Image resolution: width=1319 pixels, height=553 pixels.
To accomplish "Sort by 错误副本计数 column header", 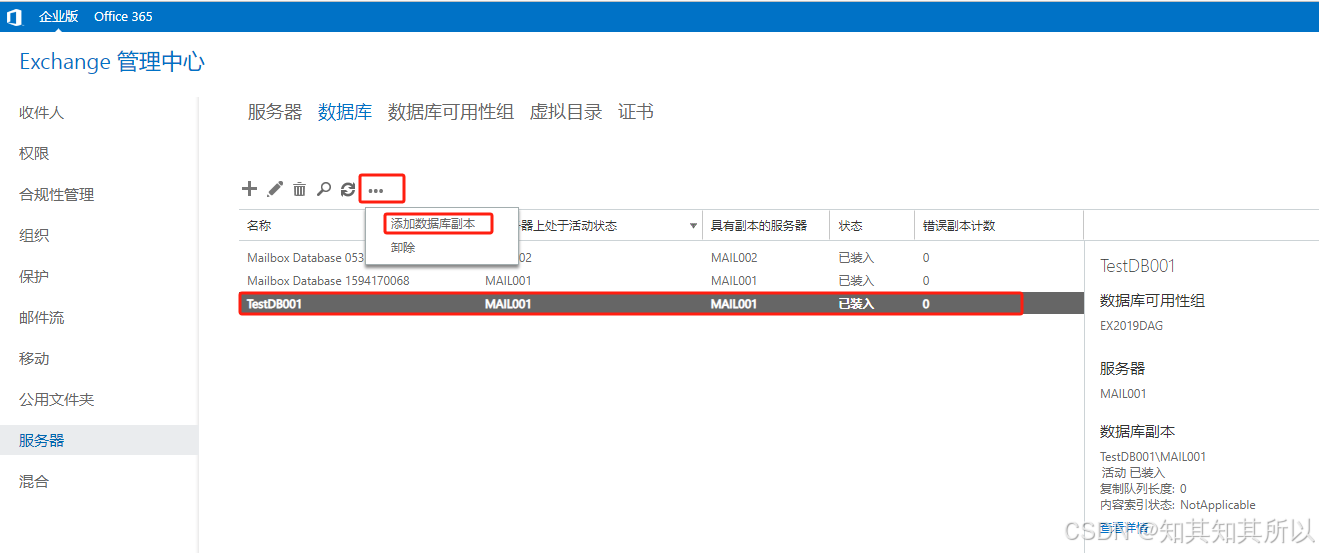I will (959, 226).
